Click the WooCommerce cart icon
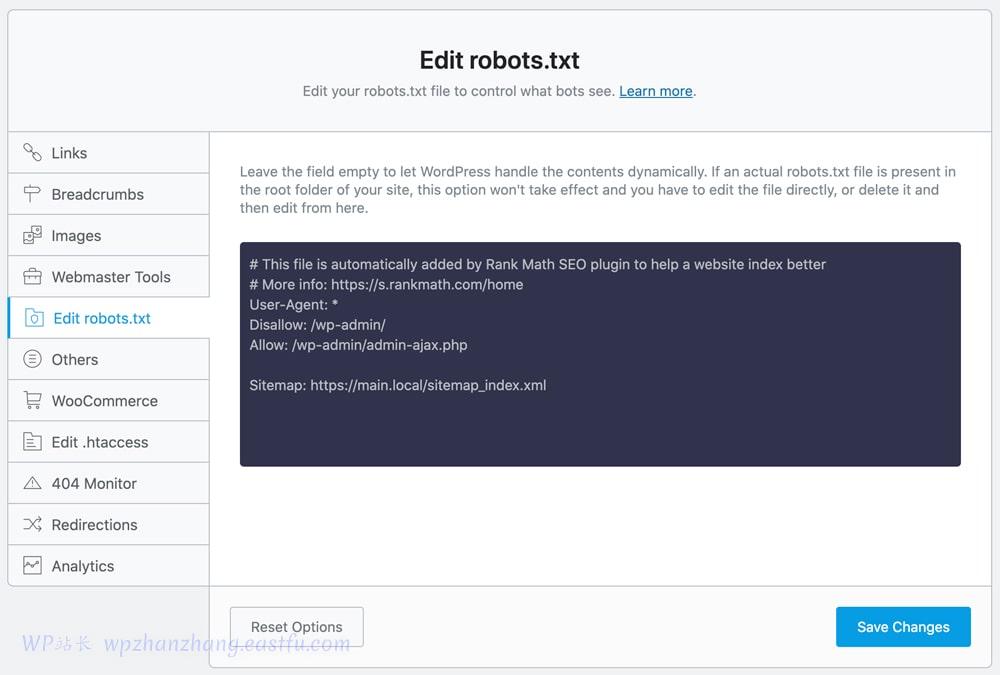The height and width of the screenshot is (675, 1000). coord(32,401)
